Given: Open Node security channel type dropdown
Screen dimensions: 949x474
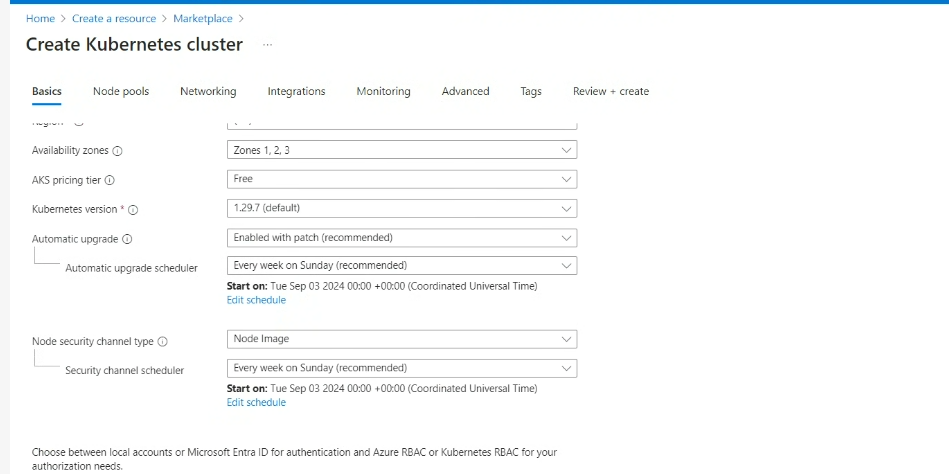Looking at the screenshot, I should point(402,339).
